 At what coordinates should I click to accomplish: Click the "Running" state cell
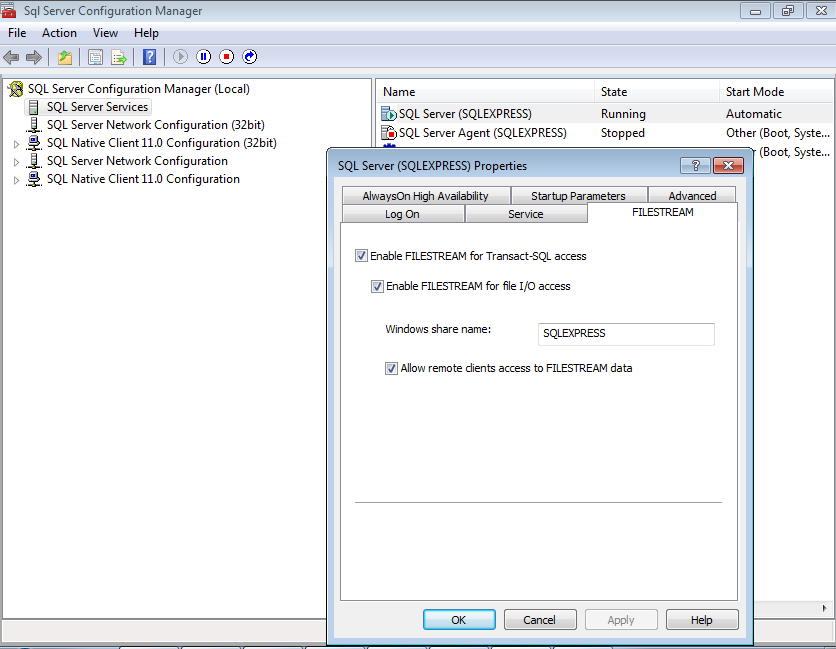pyautogui.click(x=623, y=114)
